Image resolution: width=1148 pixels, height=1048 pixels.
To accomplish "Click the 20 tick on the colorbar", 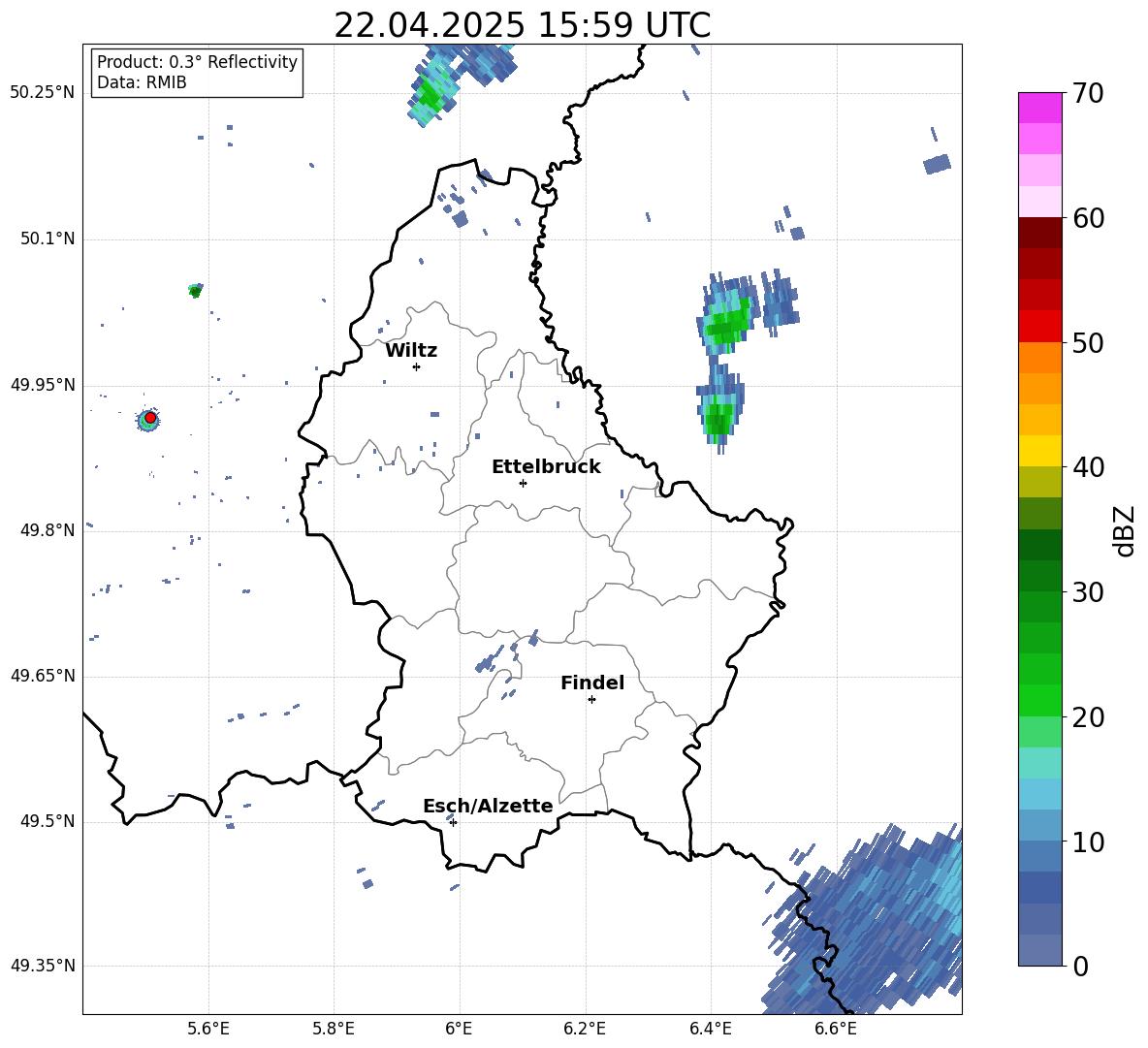I will tap(1088, 717).
